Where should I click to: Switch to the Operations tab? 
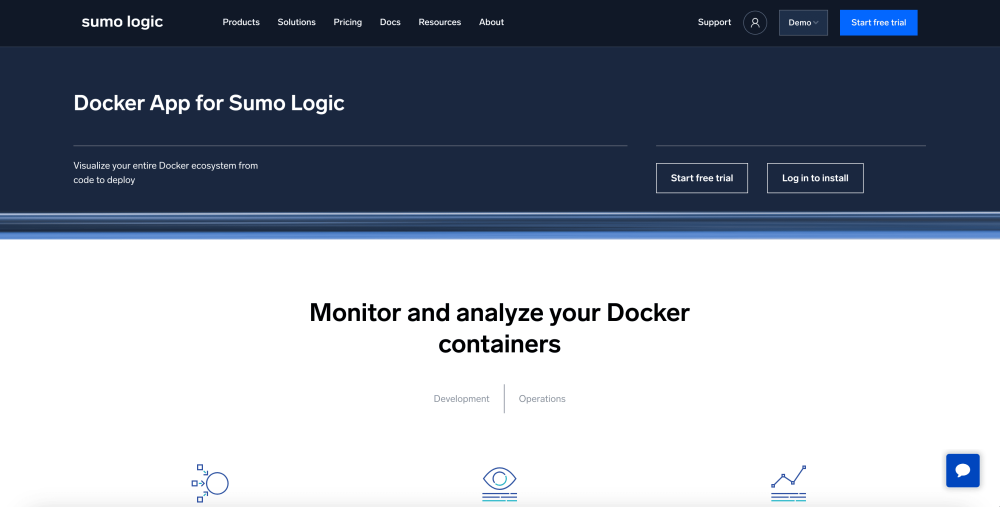tap(542, 399)
